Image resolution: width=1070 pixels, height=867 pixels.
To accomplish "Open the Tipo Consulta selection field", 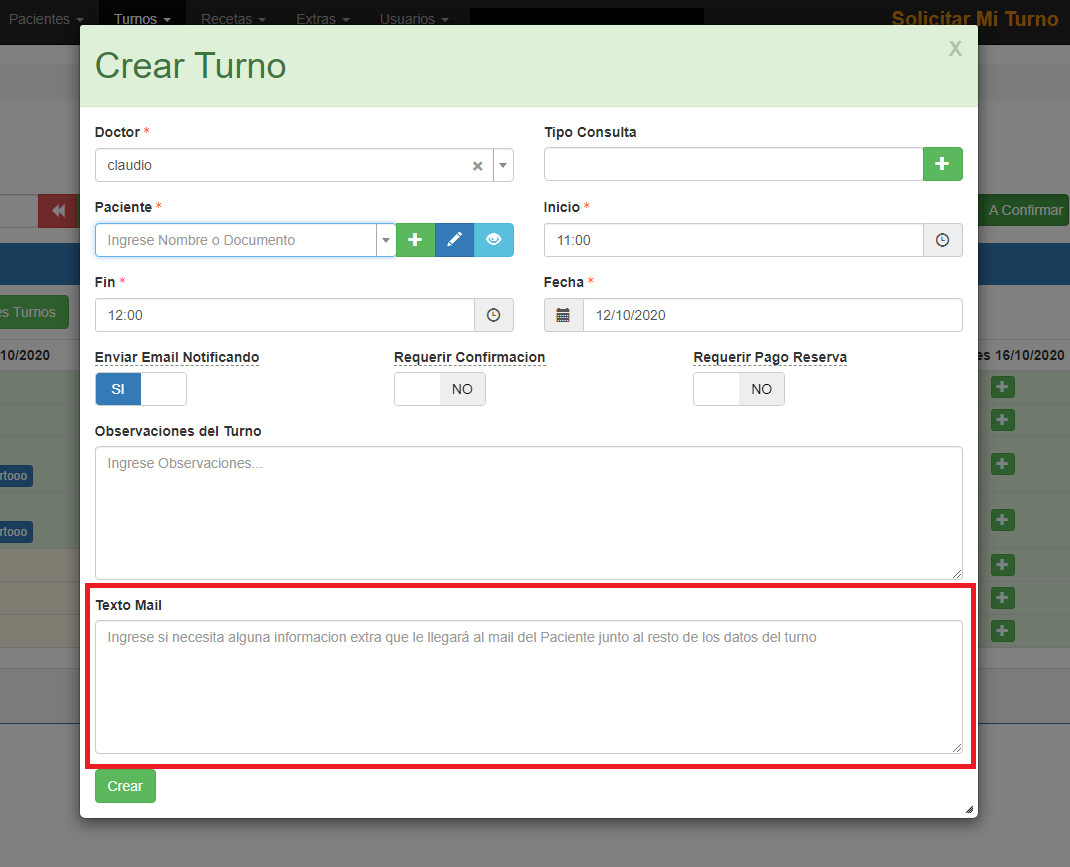I will coord(732,164).
